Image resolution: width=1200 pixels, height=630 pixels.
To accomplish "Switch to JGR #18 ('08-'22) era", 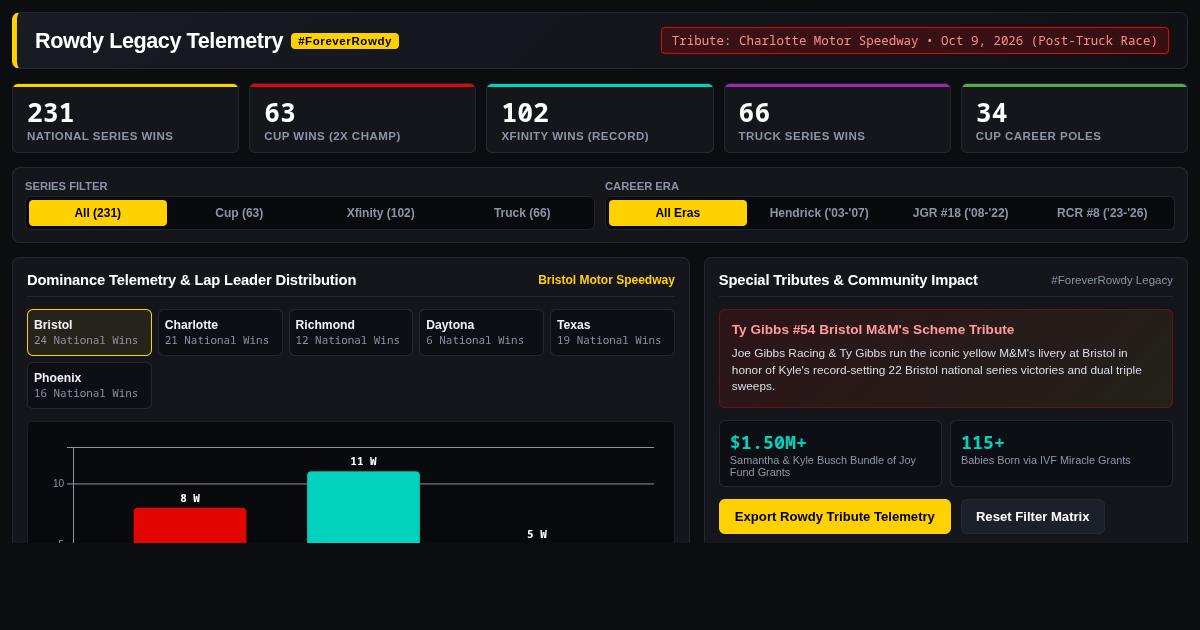I will coord(960,213).
